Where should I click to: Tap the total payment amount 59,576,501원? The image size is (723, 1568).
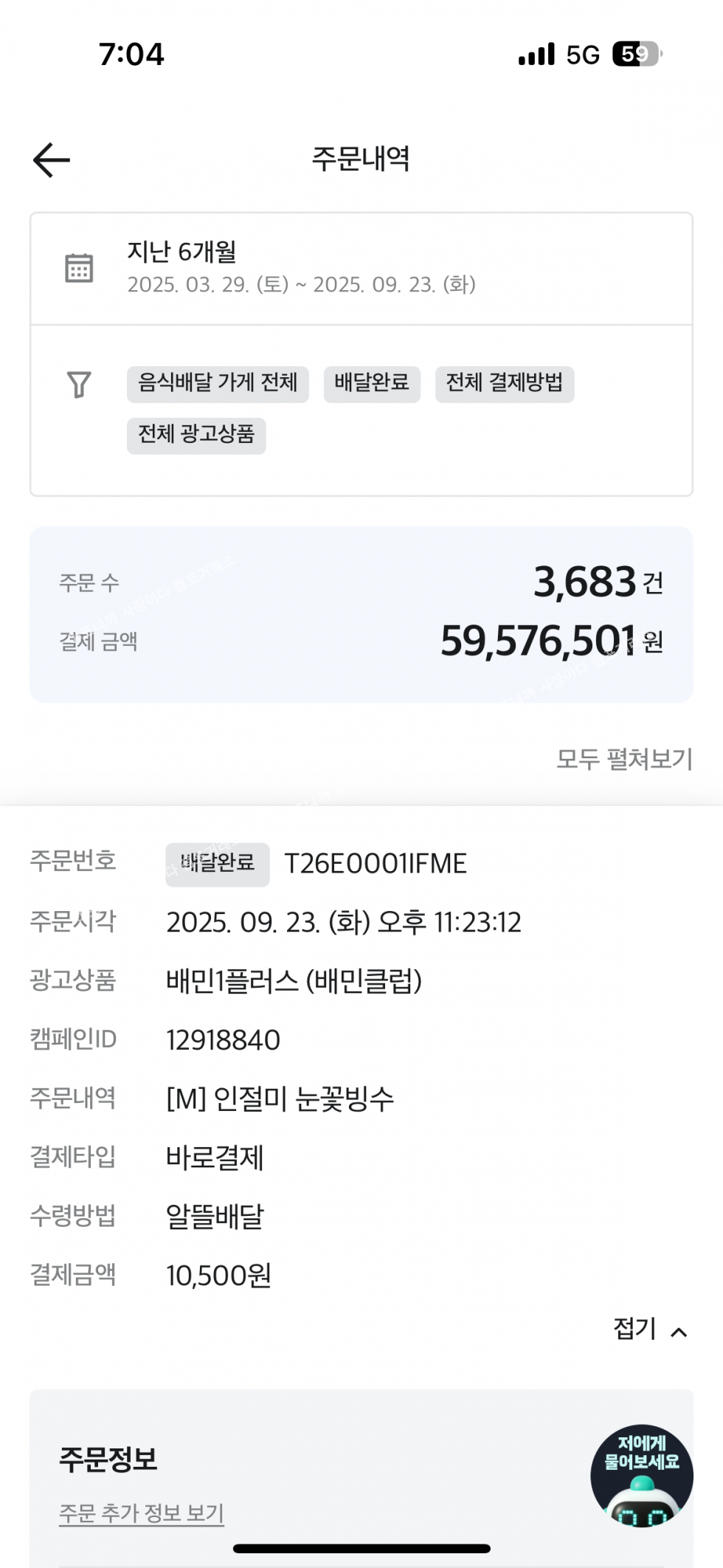coord(551,641)
